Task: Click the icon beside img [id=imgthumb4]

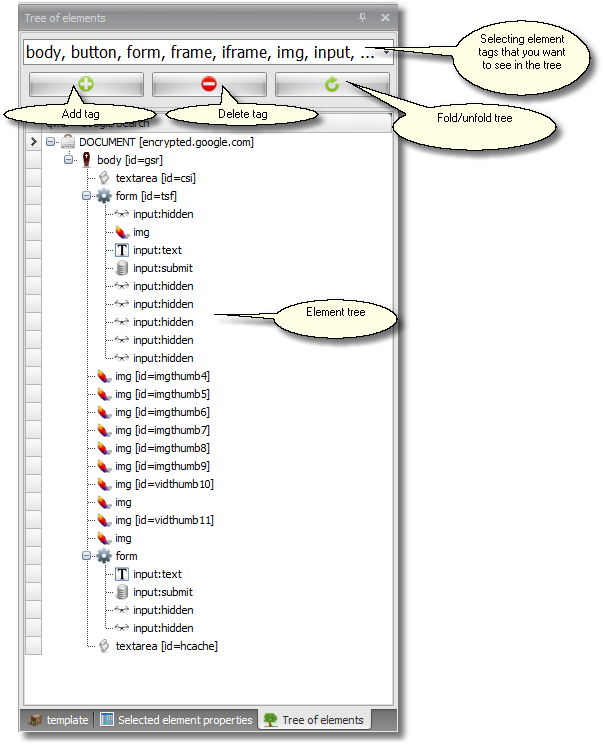Action: [104, 376]
